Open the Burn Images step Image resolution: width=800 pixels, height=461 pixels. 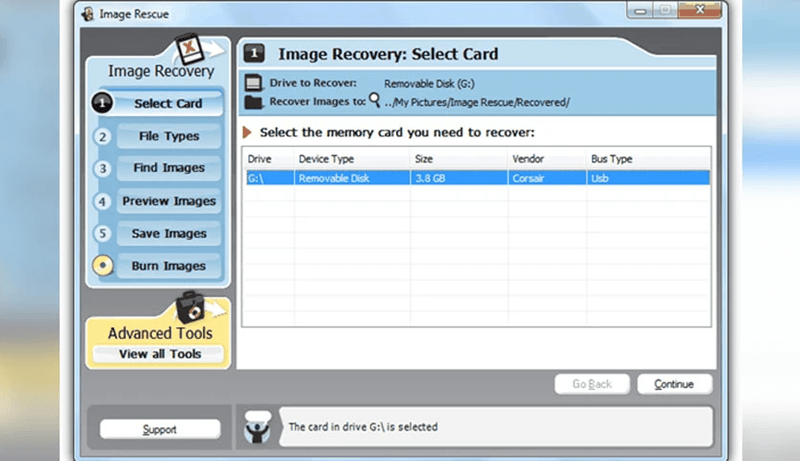pos(169,266)
